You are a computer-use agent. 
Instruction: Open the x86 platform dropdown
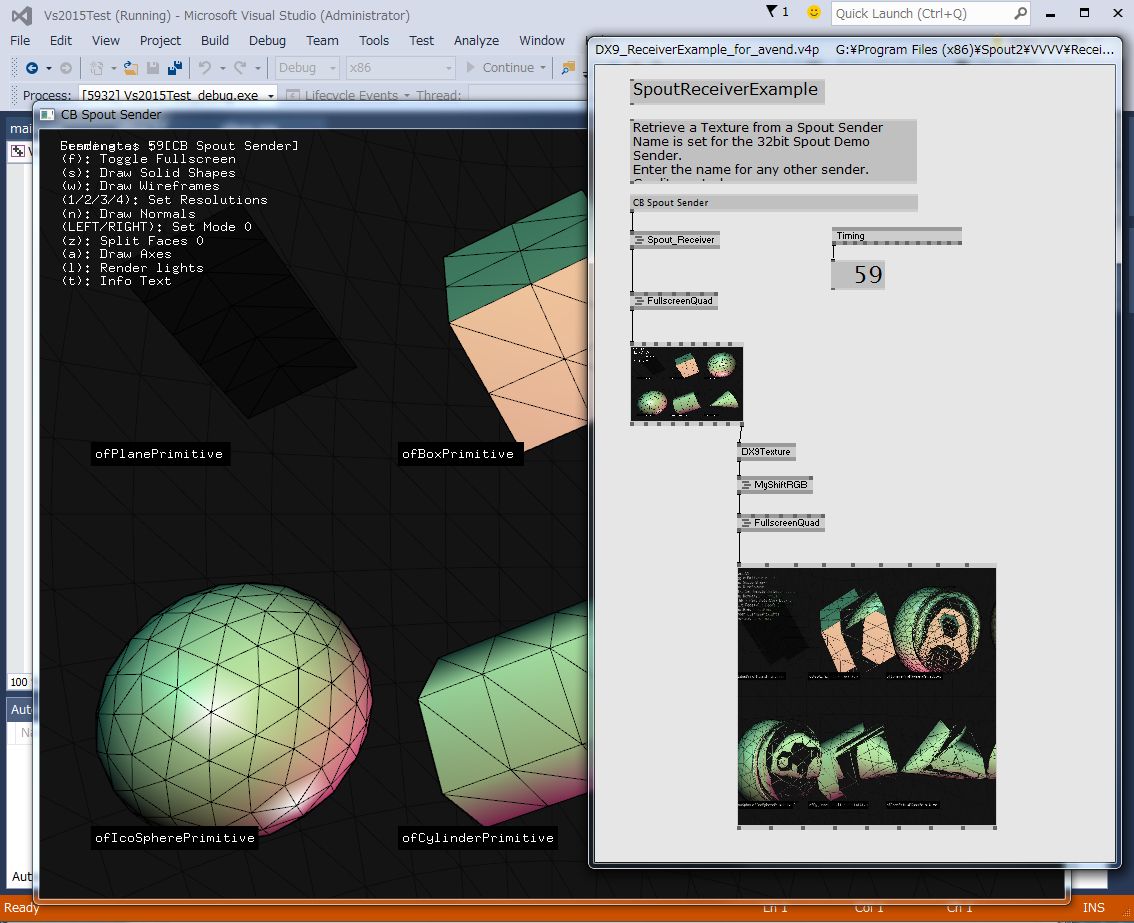449,68
